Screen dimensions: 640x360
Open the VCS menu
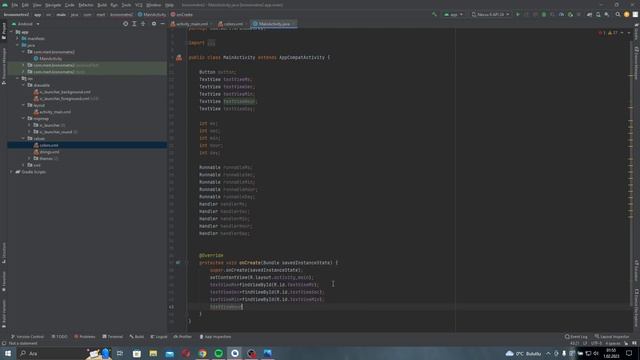139,5
